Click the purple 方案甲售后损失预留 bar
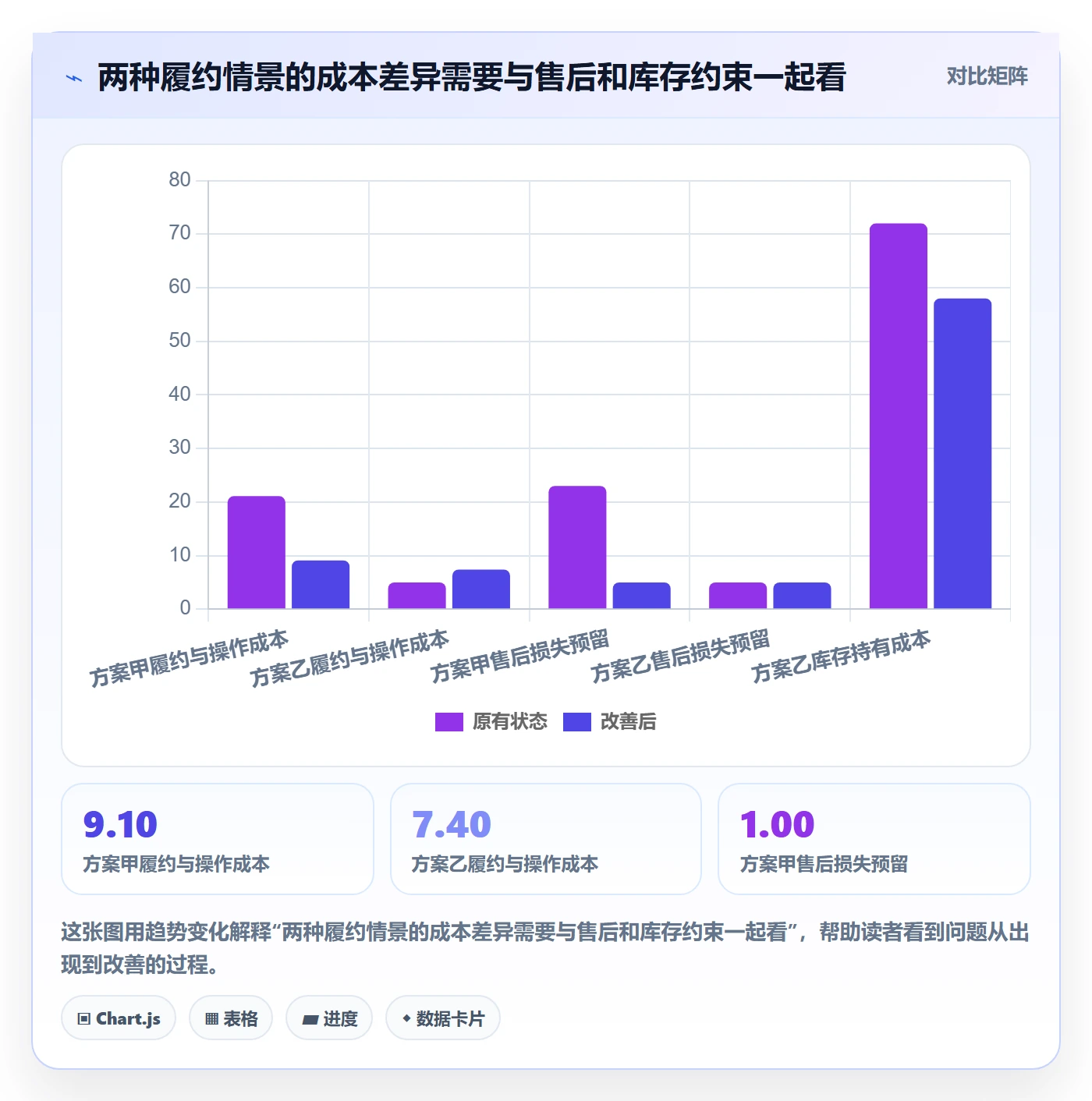Screen dimensions: 1092x1101 click(577, 547)
